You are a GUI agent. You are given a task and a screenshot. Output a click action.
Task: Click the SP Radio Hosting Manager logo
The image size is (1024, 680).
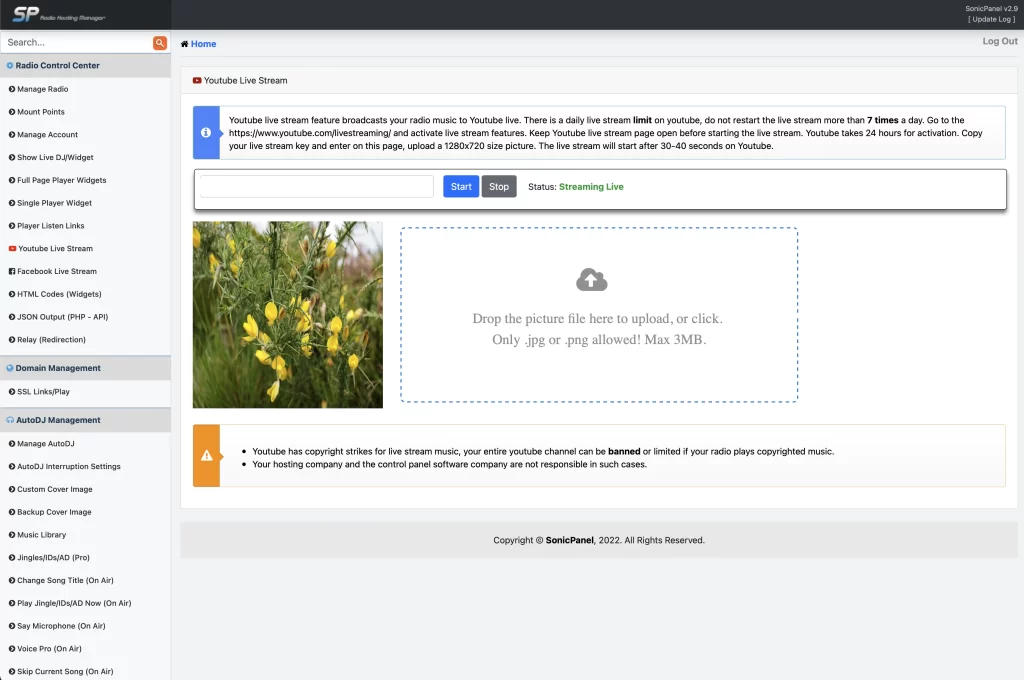[x=59, y=14]
